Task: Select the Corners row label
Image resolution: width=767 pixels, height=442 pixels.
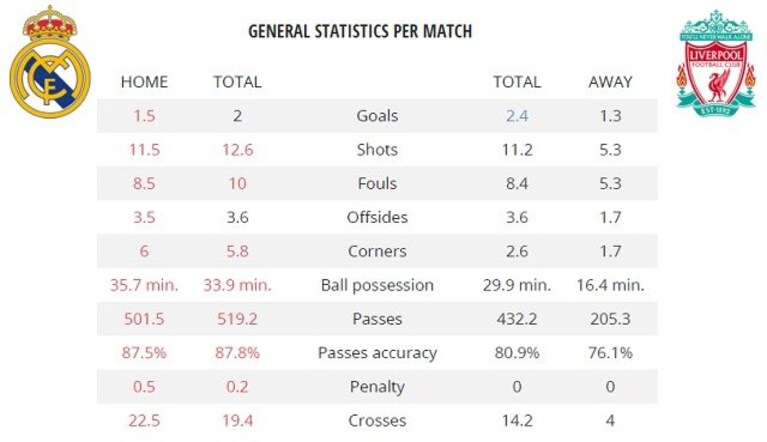Action: point(377,251)
